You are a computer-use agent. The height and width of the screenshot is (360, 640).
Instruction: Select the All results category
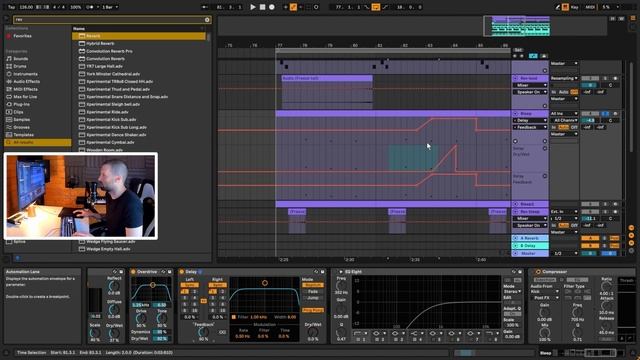click(x=38, y=142)
